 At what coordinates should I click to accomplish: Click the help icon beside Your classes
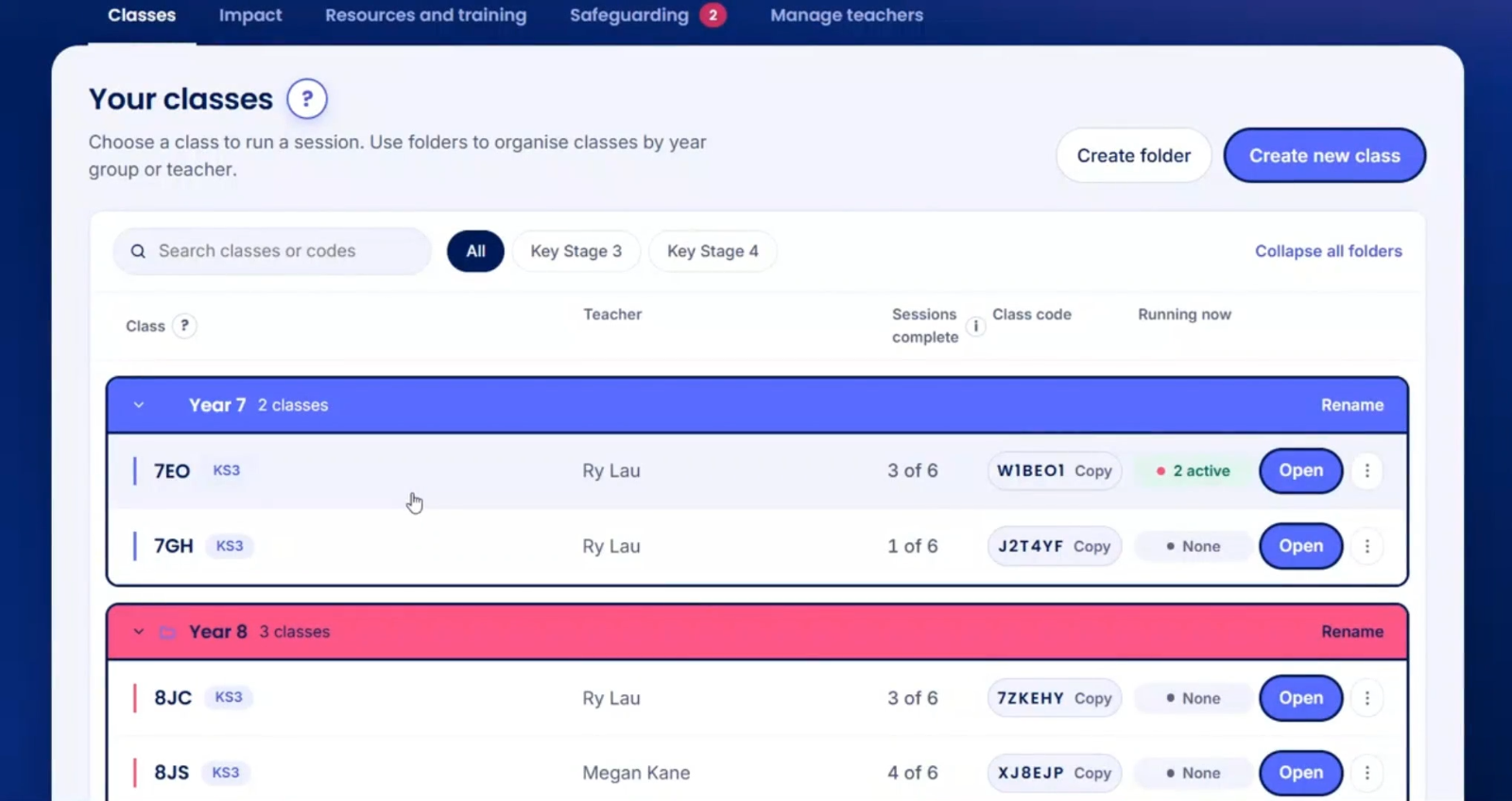(x=307, y=99)
